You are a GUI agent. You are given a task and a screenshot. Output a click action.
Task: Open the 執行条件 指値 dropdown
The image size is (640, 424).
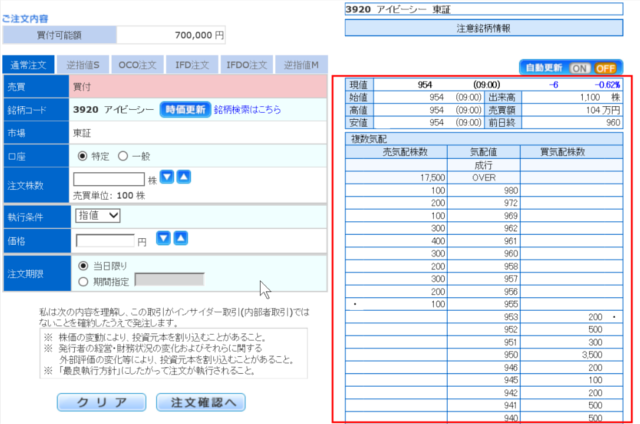tap(98, 215)
